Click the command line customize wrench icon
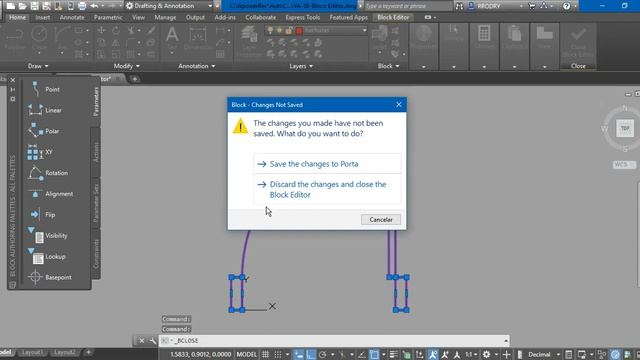640x360 pixels. [152, 340]
